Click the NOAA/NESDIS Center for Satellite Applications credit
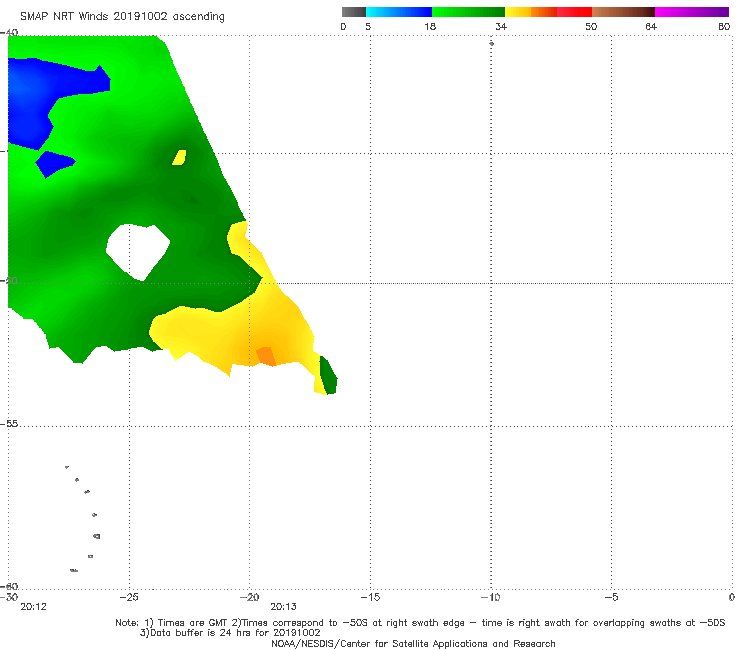Viewport: 740px width, 650px height. pyautogui.click(x=413, y=643)
